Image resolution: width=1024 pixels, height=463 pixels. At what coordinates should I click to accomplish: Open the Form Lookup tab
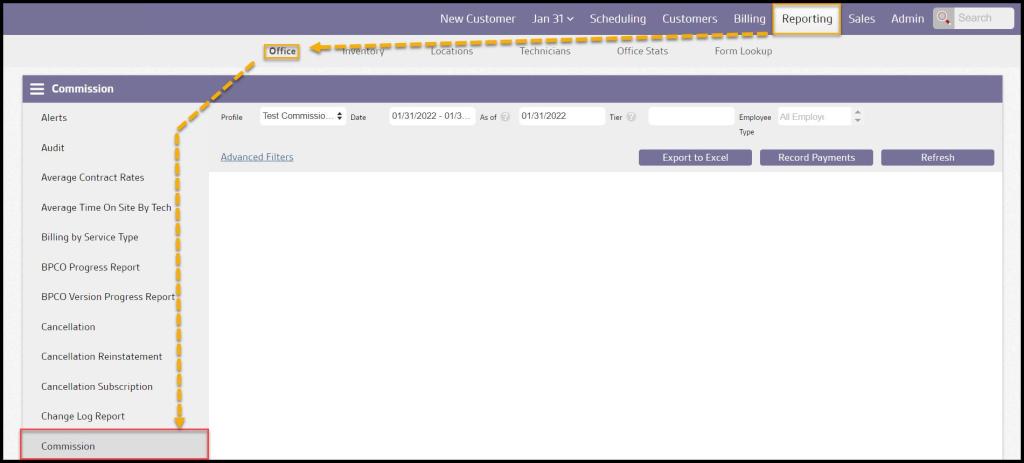click(743, 51)
